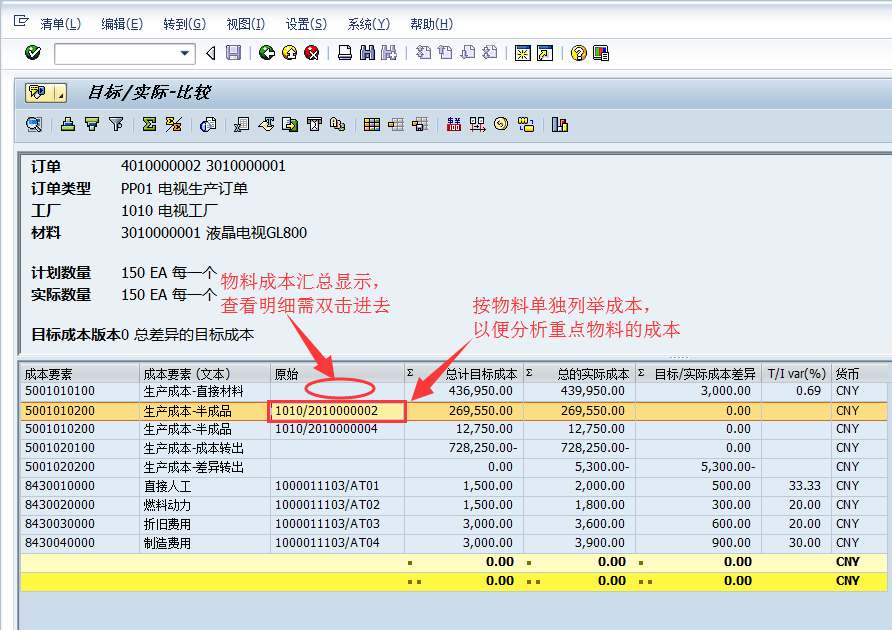Click the T/I var(%) column header
The width and height of the screenshot is (892, 630).
796,374
